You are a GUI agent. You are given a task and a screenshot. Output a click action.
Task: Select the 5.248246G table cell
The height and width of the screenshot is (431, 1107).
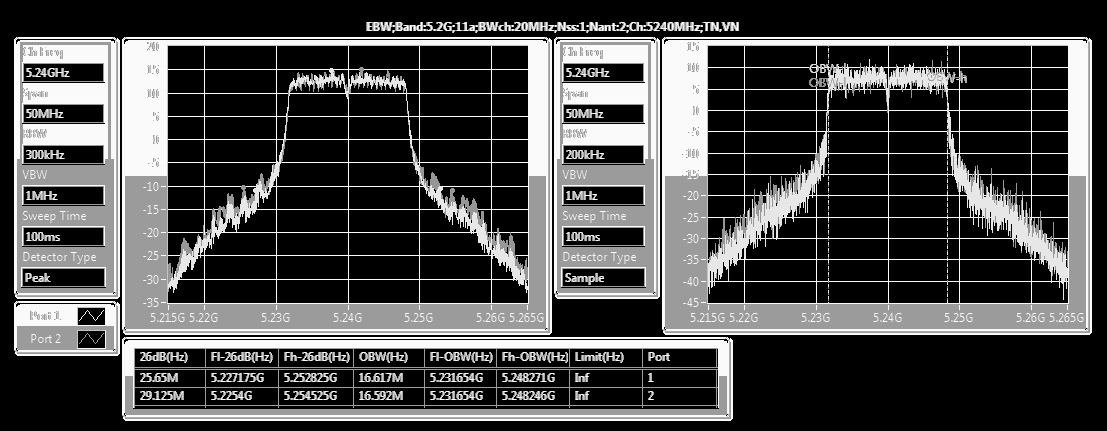point(533,396)
